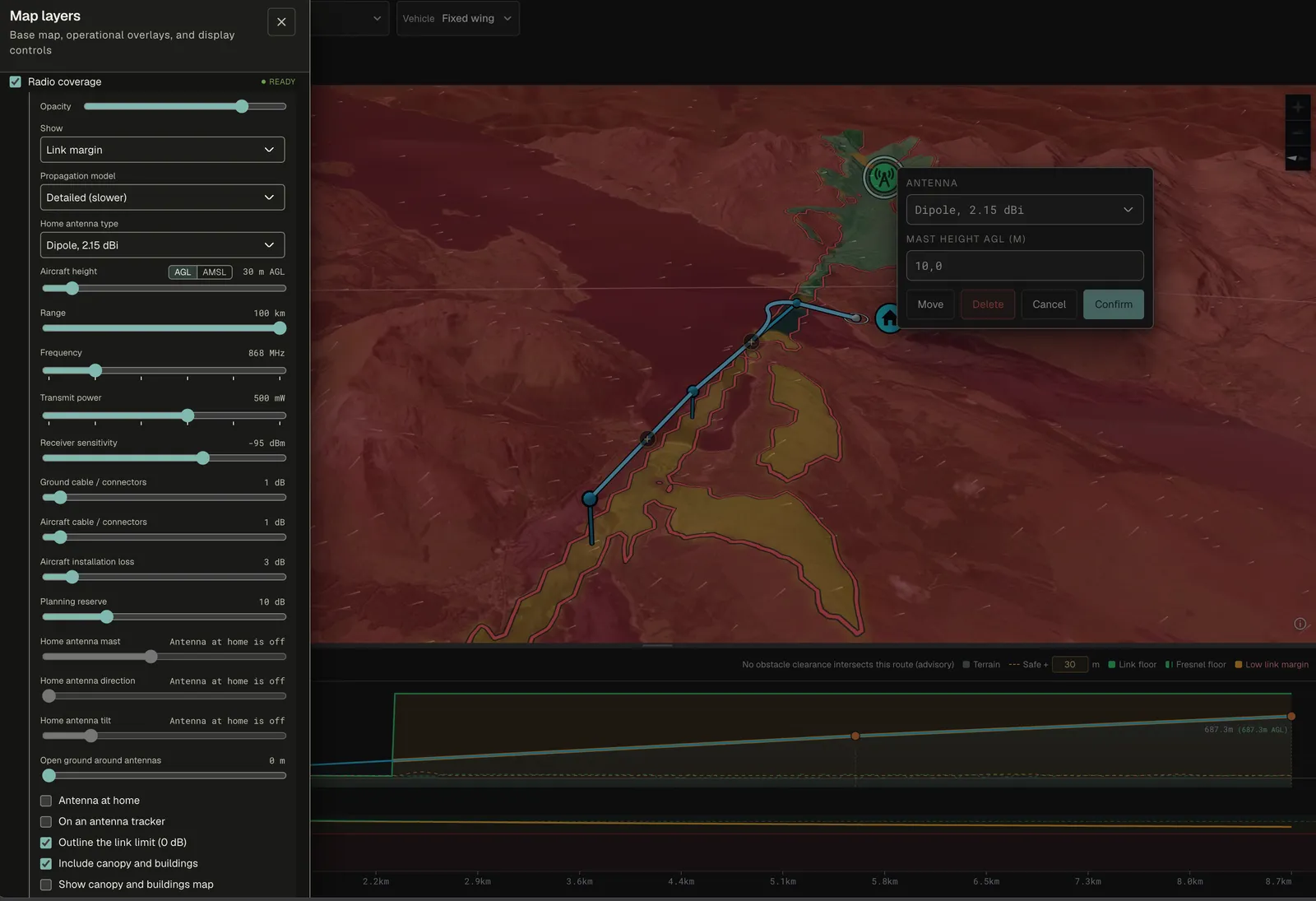Screen dimensions: 1316x901
Task: Close the Map layers panel
Action: point(281,22)
